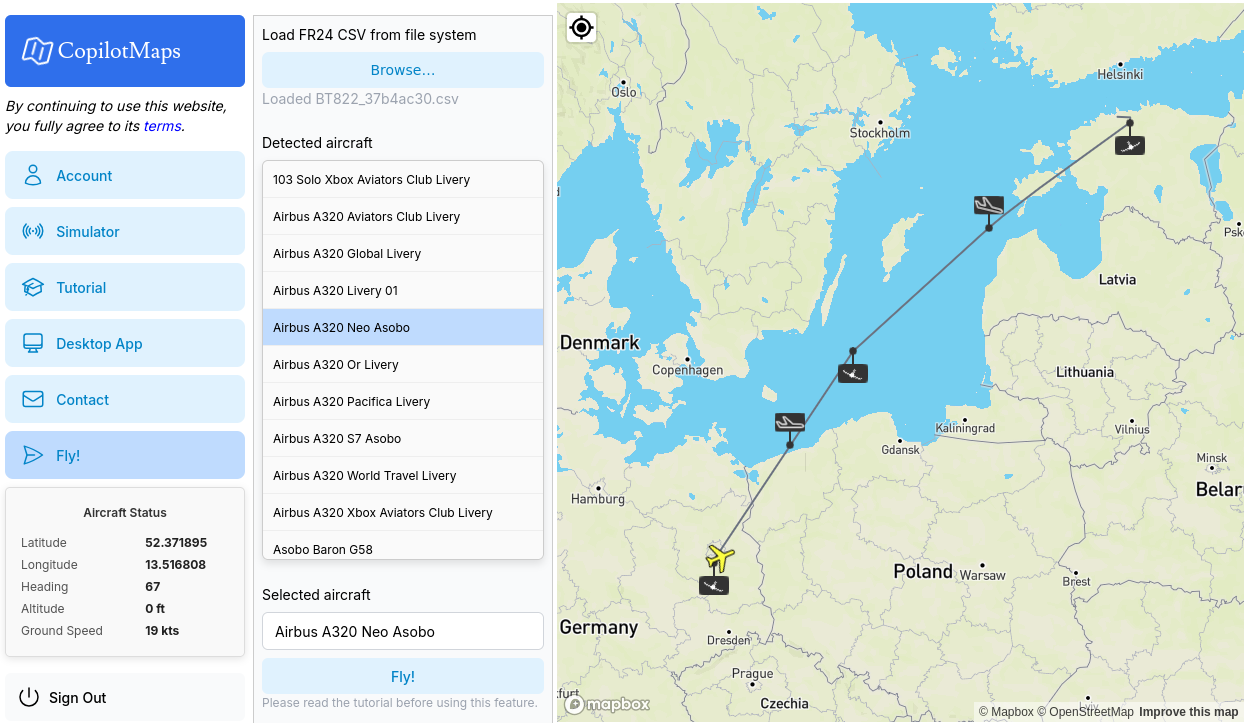Select Airbus A320 Global Livery
Screen dimensions: 1246x723
coord(403,254)
